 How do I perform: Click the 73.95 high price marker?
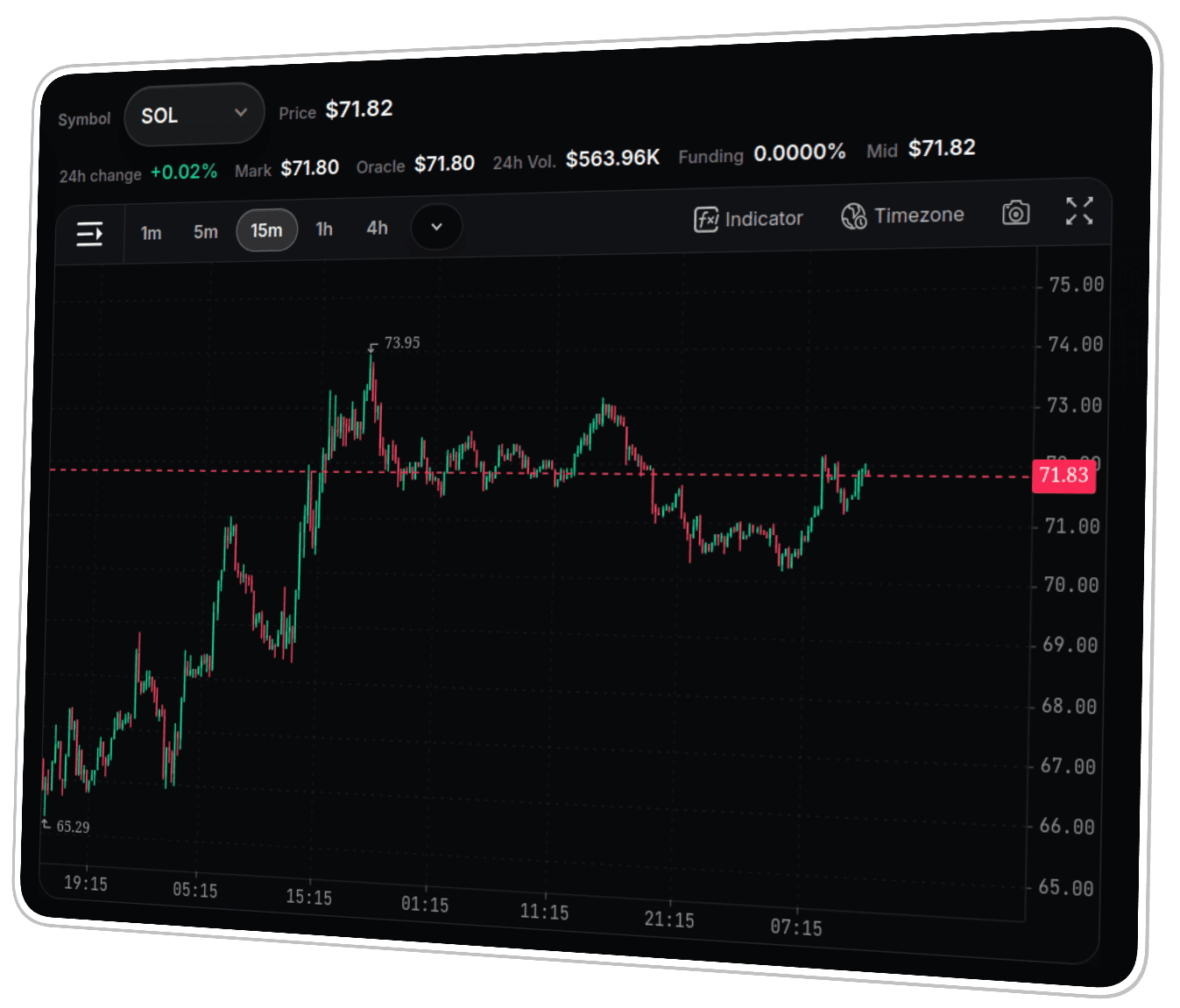click(402, 342)
